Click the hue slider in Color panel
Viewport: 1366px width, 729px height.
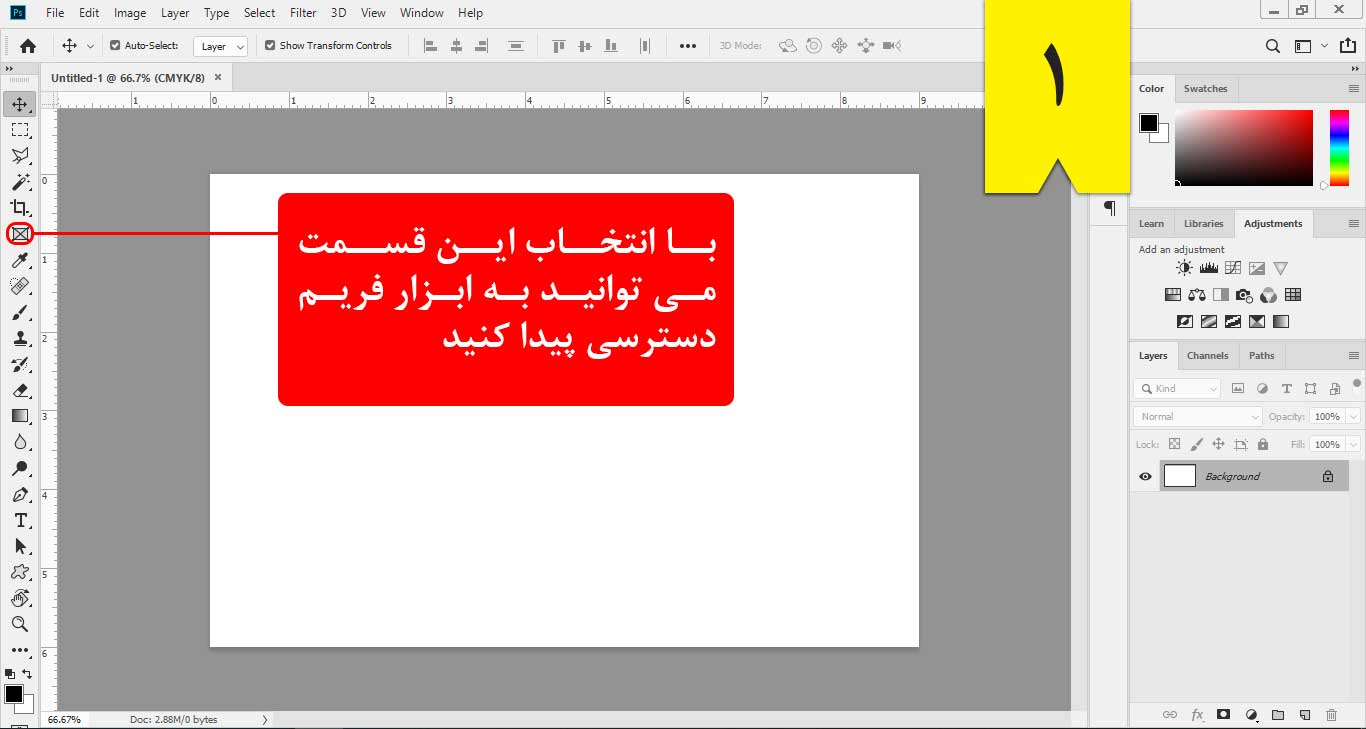(x=1339, y=148)
